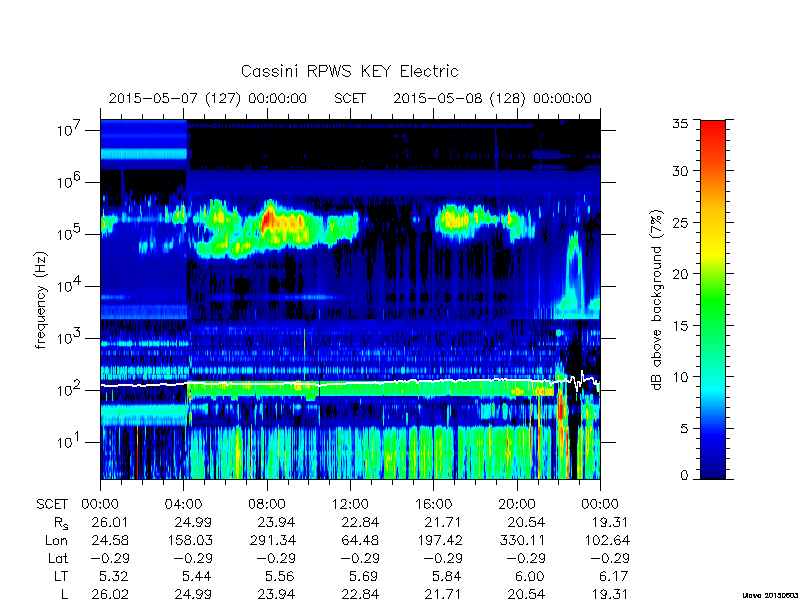The image size is (800, 600).
Task: Click the LT value '6.00'
Action: [x=530, y=576]
